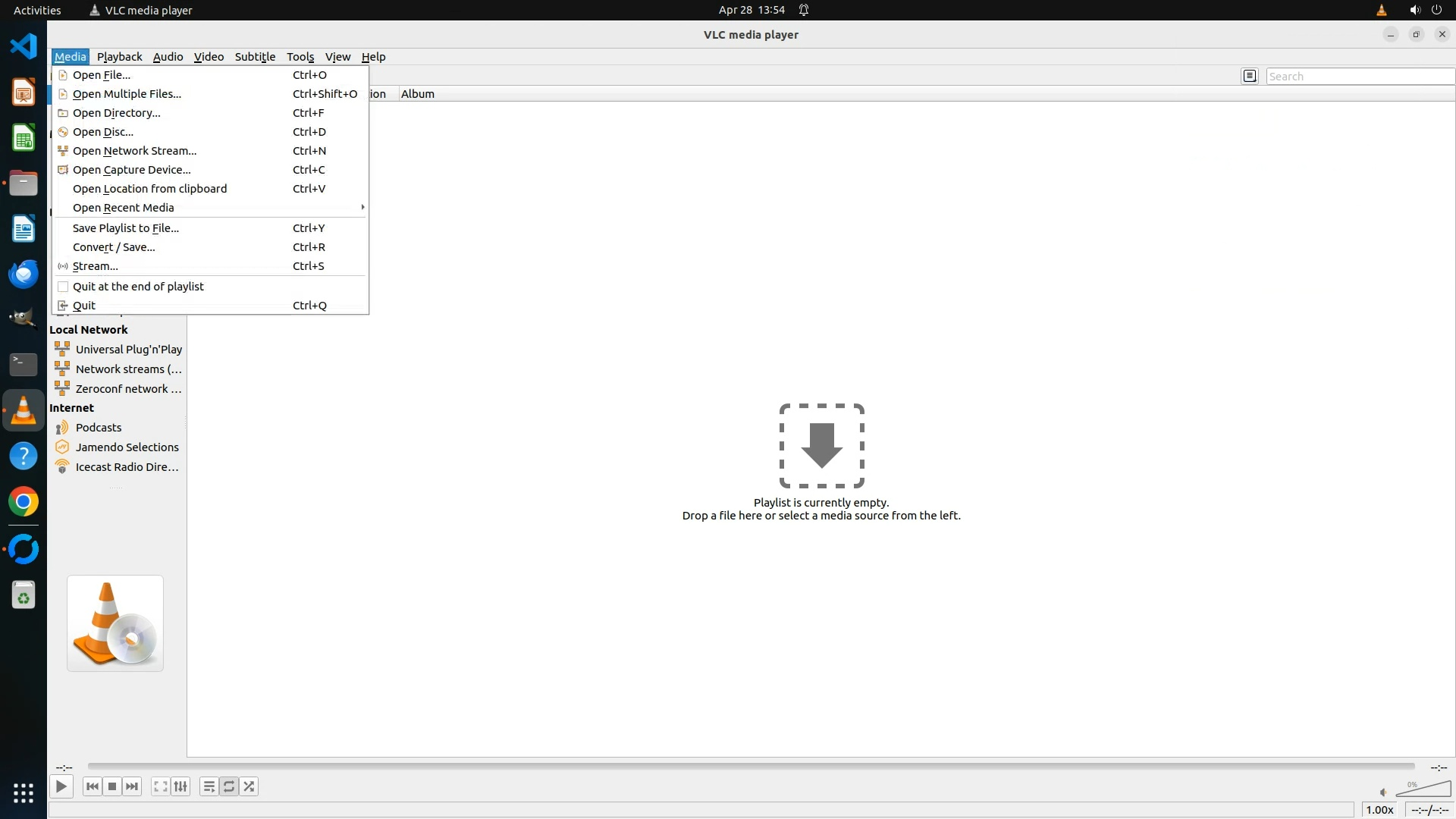The width and height of the screenshot is (1456, 819).
Task: Click the Stop playback button
Action: coord(112,786)
